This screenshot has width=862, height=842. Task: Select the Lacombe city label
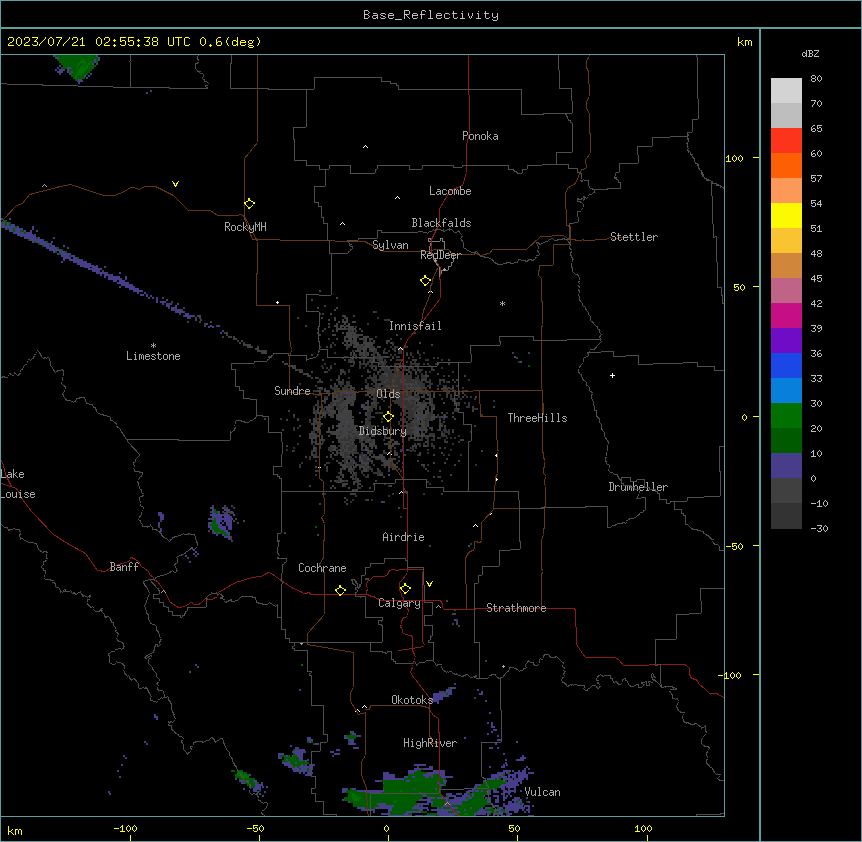pyautogui.click(x=450, y=191)
